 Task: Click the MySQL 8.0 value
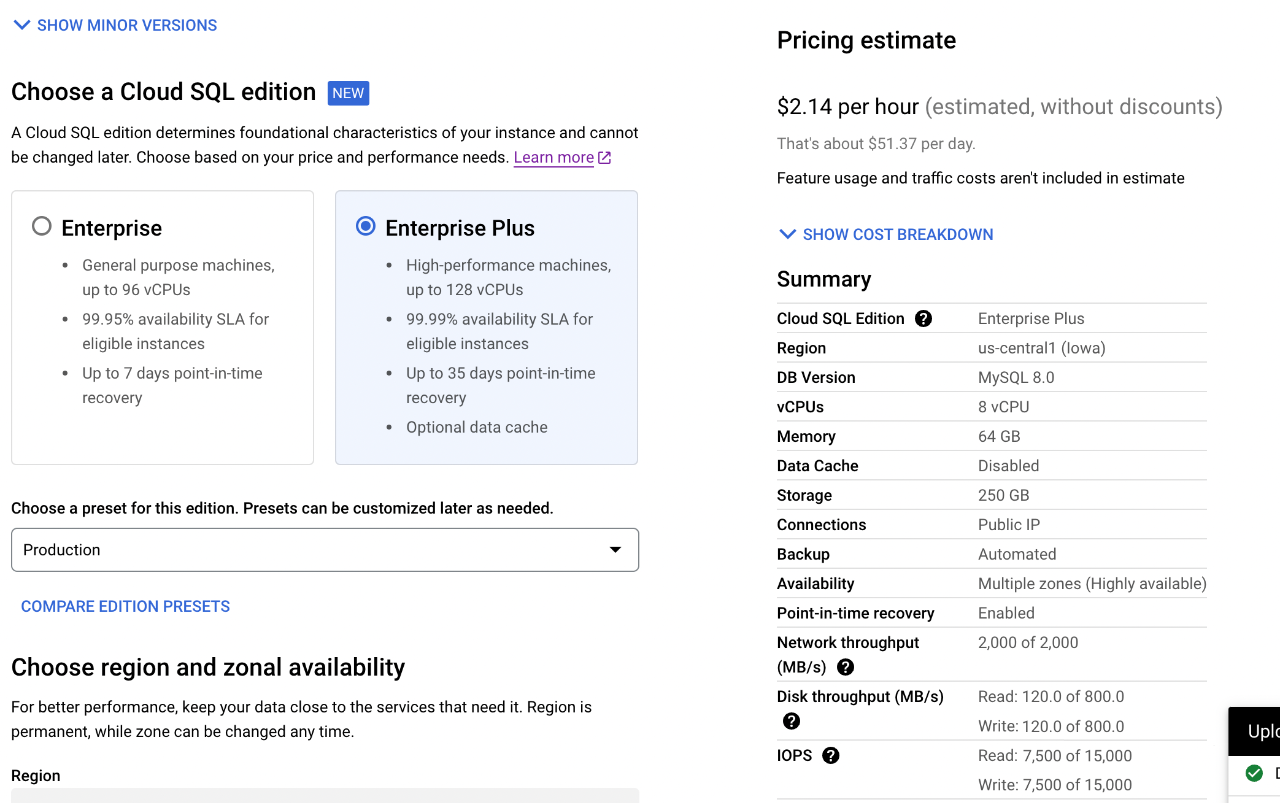pyautogui.click(x=1016, y=377)
